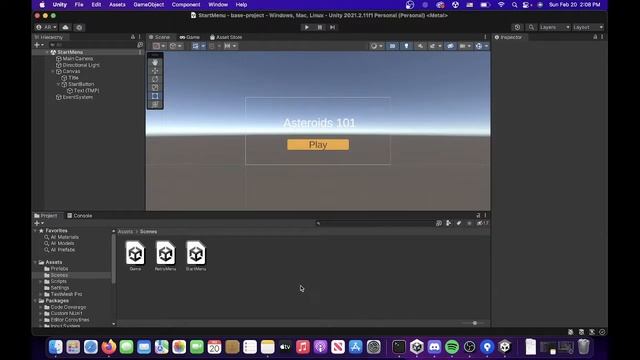Select EventSystem in Hierarchy
The height and width of the screenshot is (360, 640).
78,97
